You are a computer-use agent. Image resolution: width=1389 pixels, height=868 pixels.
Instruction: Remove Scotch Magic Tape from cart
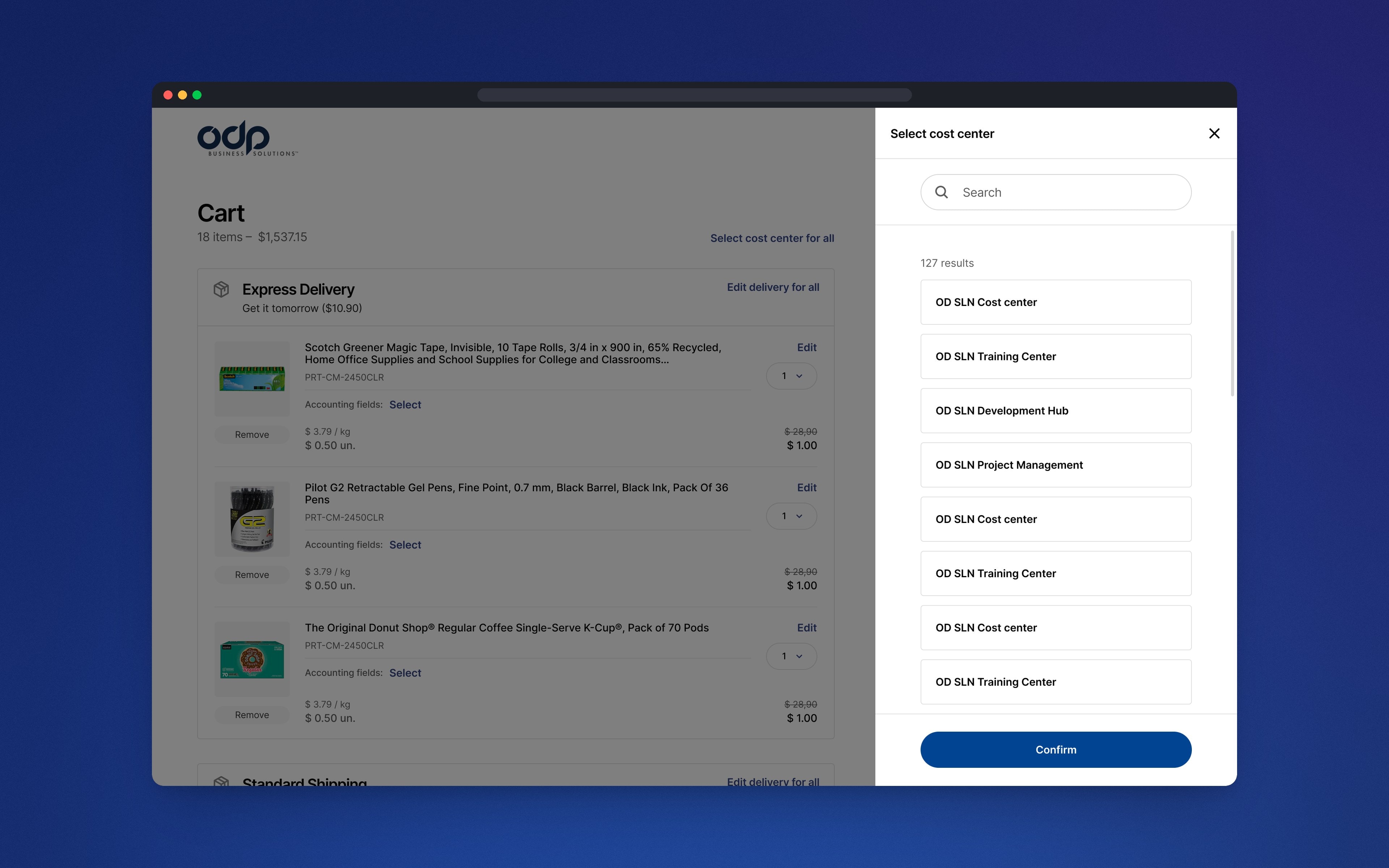click(252, 435)
